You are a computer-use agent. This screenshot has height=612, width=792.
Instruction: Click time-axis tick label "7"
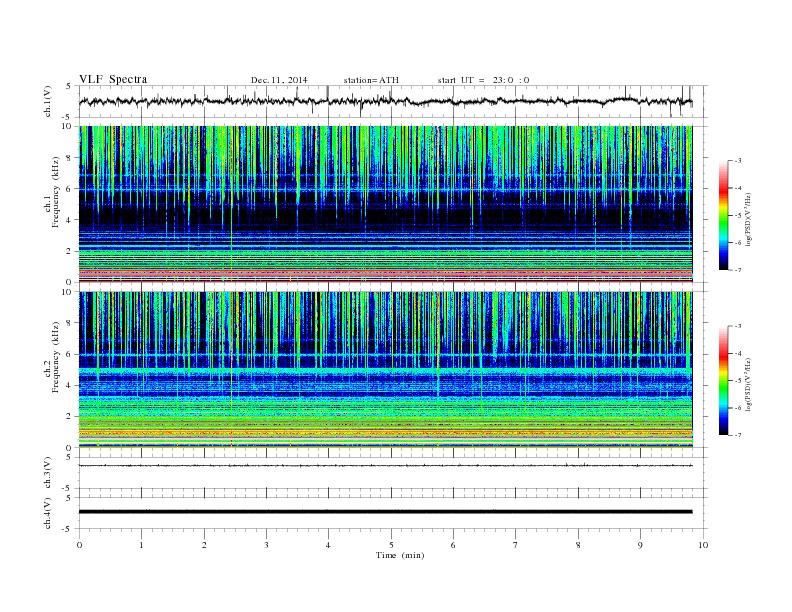(516, 545)
